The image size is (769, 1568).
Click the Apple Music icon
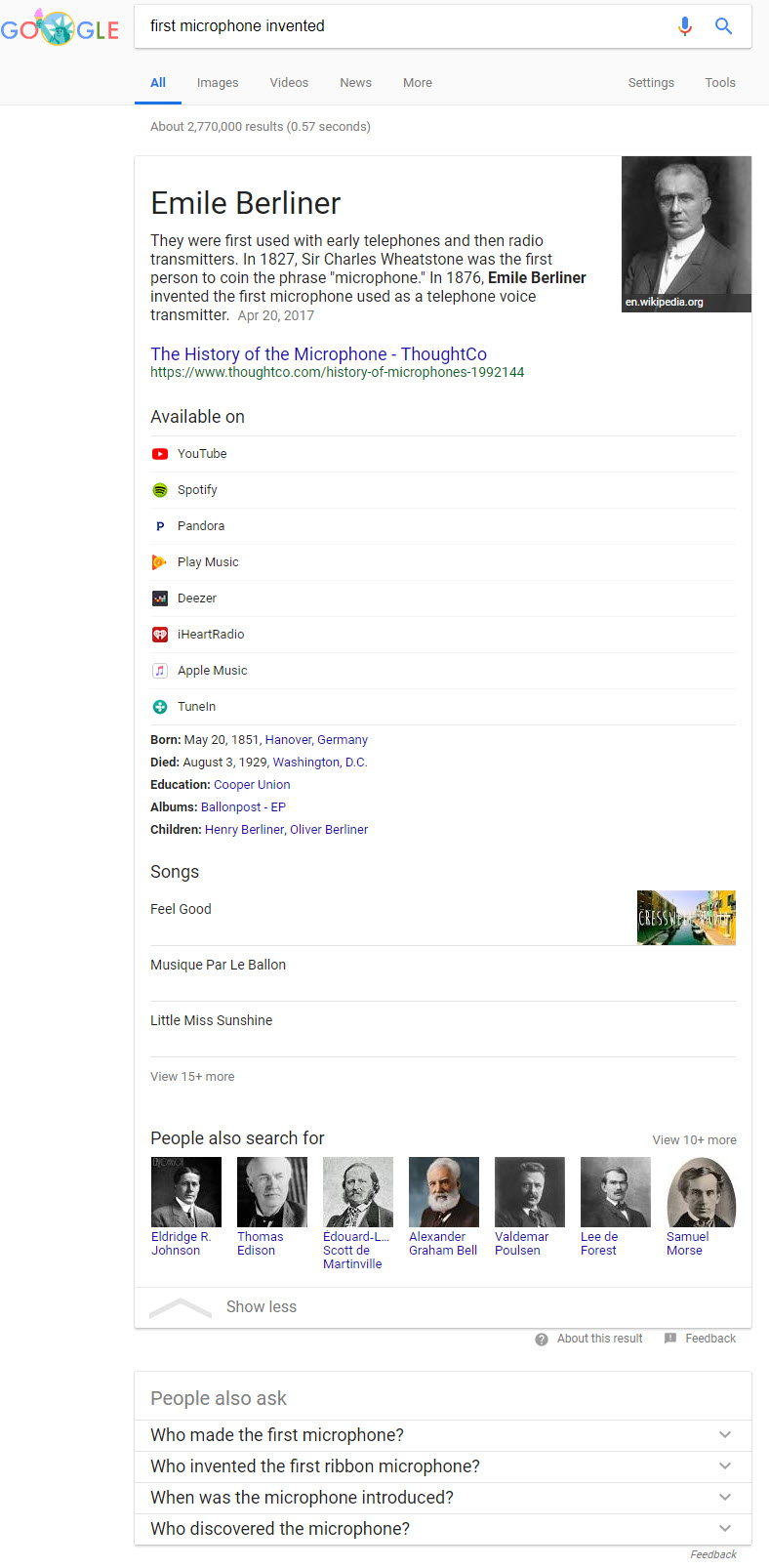pos(160,671)
